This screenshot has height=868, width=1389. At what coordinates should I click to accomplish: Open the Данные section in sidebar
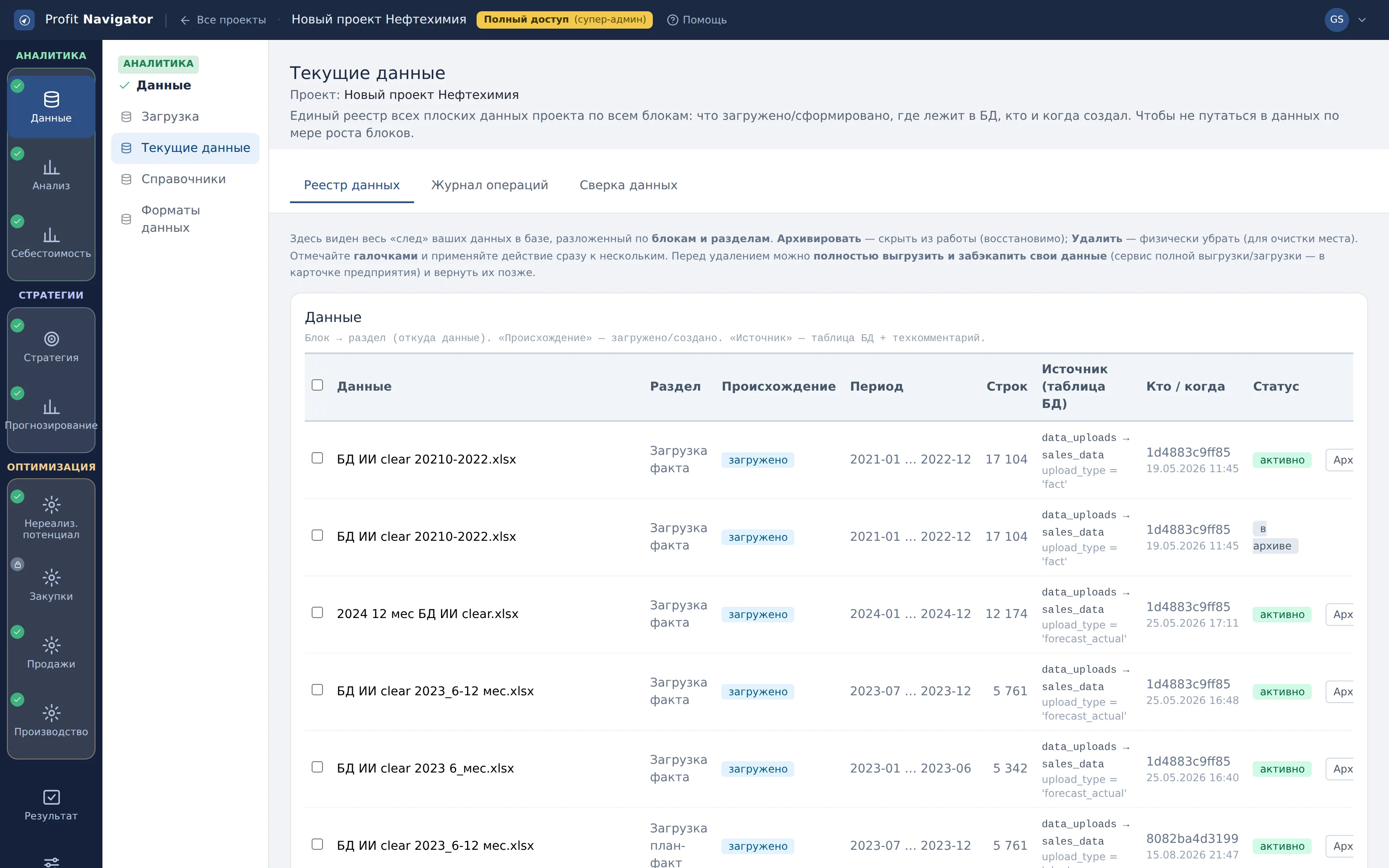tap(51, 107)
